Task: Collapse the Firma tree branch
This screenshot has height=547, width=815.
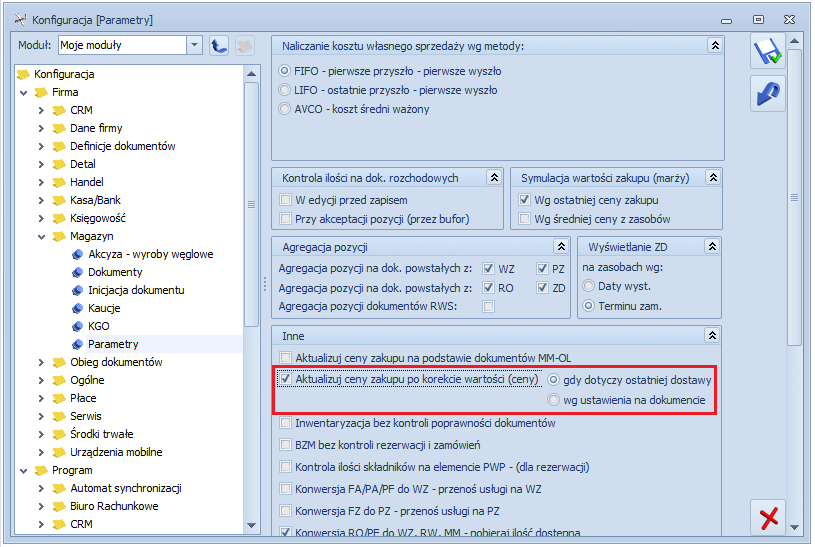Action: 24,93
